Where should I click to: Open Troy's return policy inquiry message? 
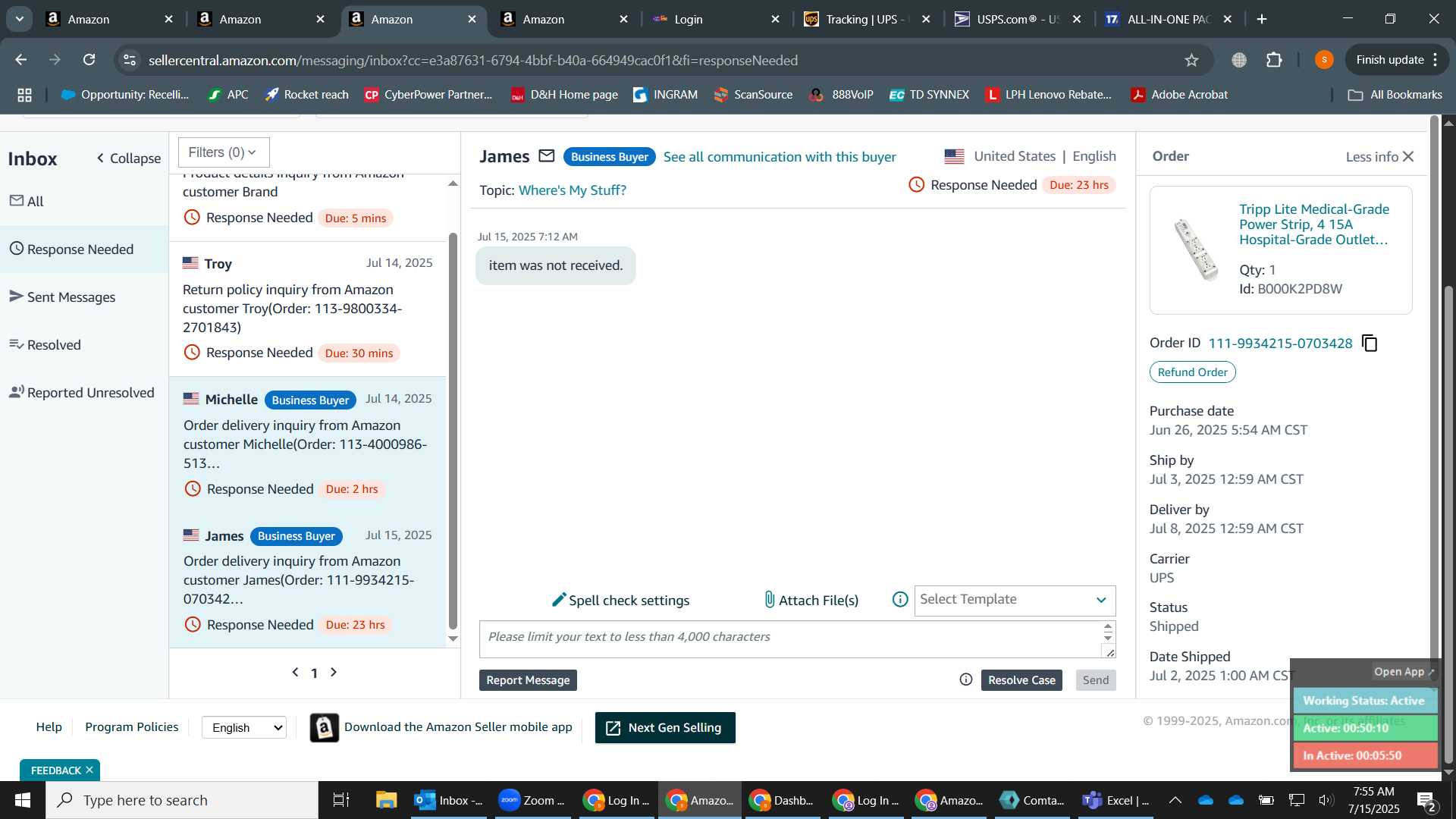tap(308, 309)
